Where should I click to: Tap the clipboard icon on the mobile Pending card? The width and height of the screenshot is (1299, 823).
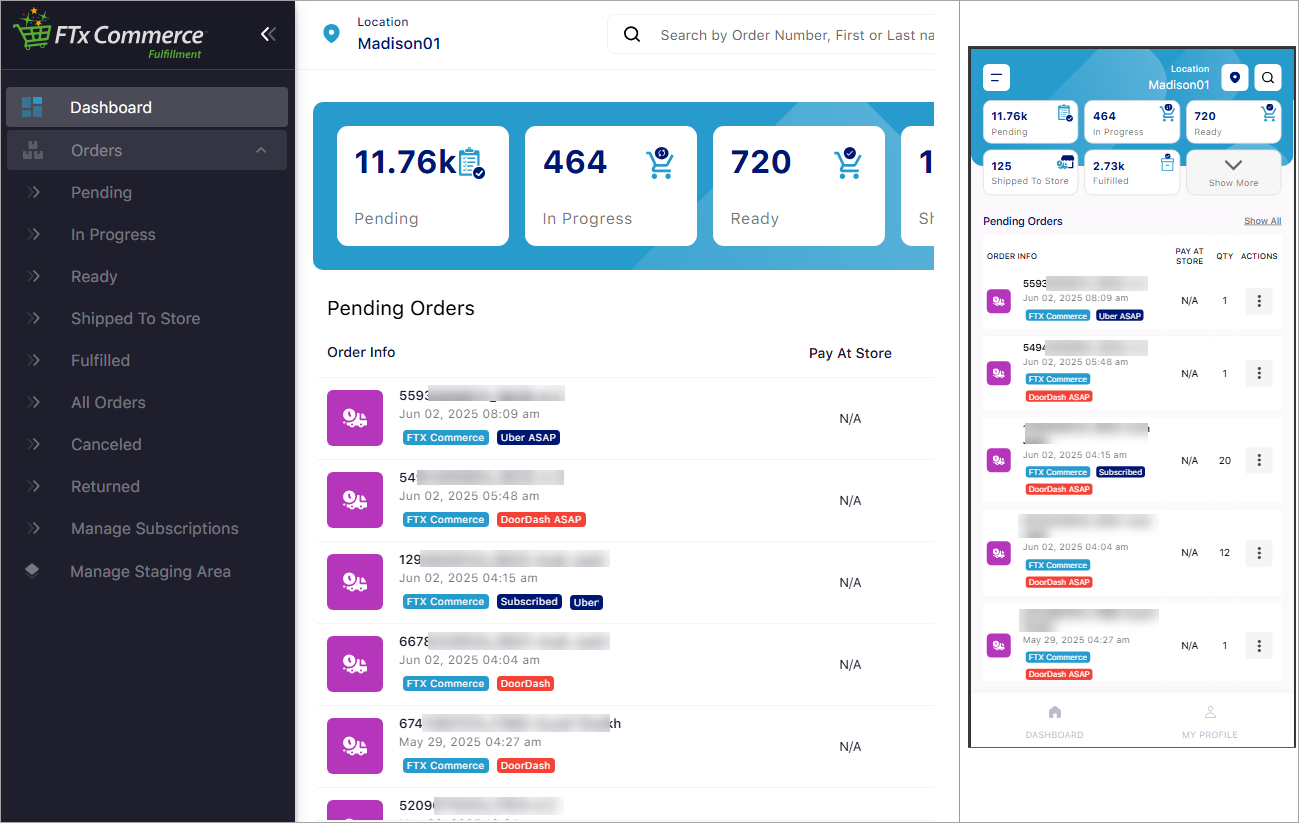1064,114
